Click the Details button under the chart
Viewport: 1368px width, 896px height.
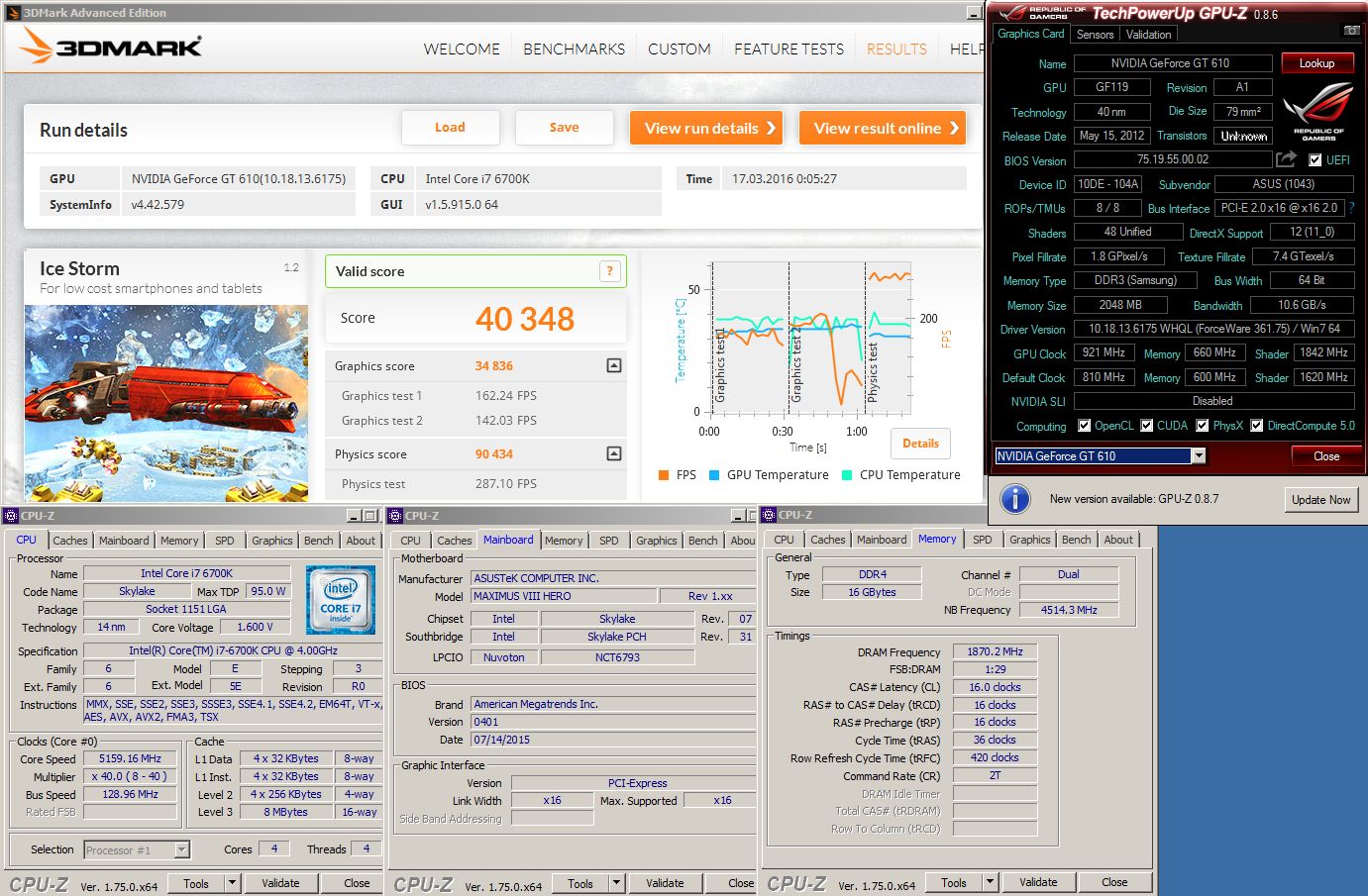point(920,444)
